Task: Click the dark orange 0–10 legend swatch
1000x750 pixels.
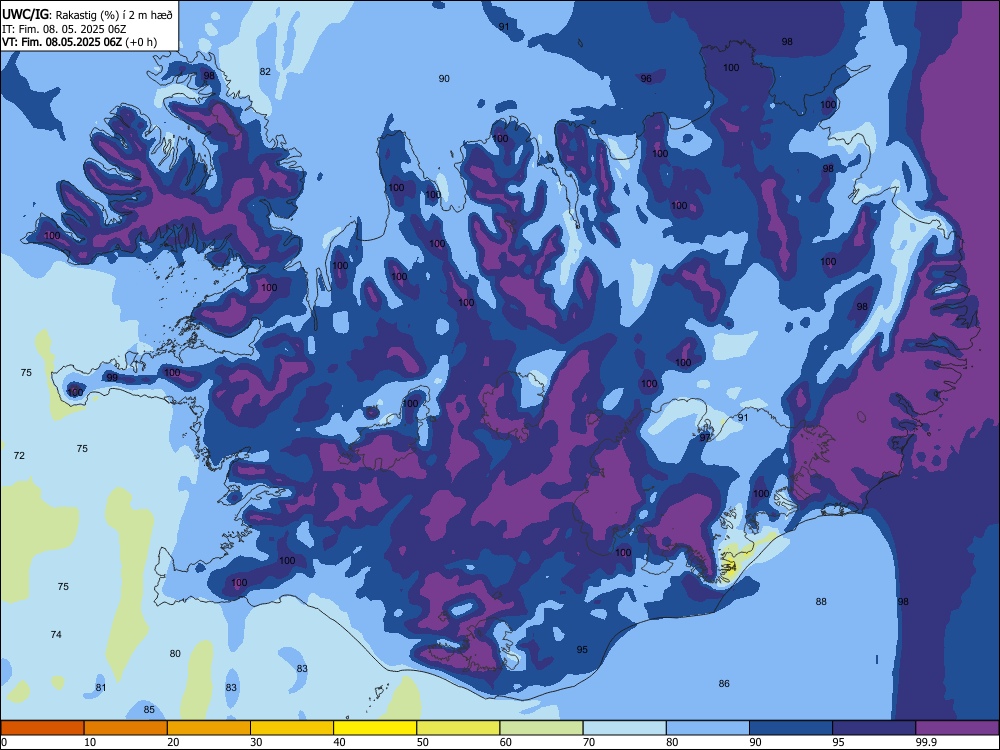Action: 42,728
